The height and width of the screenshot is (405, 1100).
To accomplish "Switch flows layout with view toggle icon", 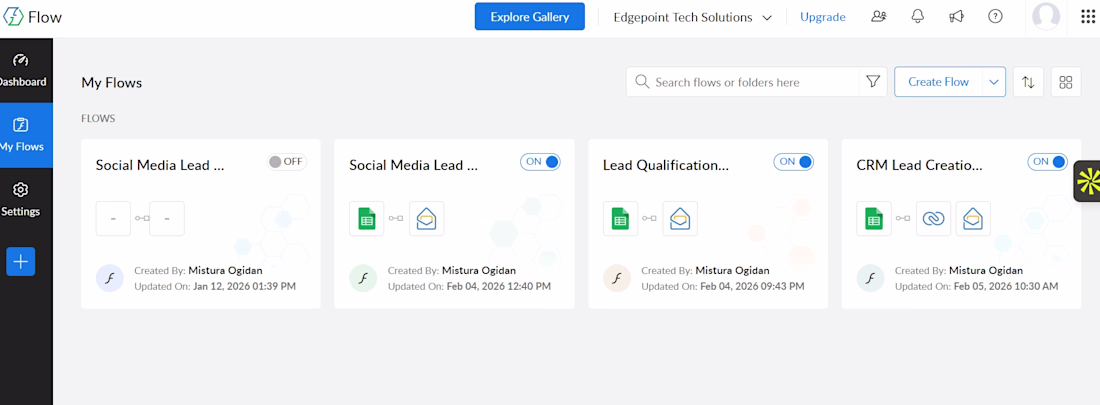I will (x=1066, y=82).
